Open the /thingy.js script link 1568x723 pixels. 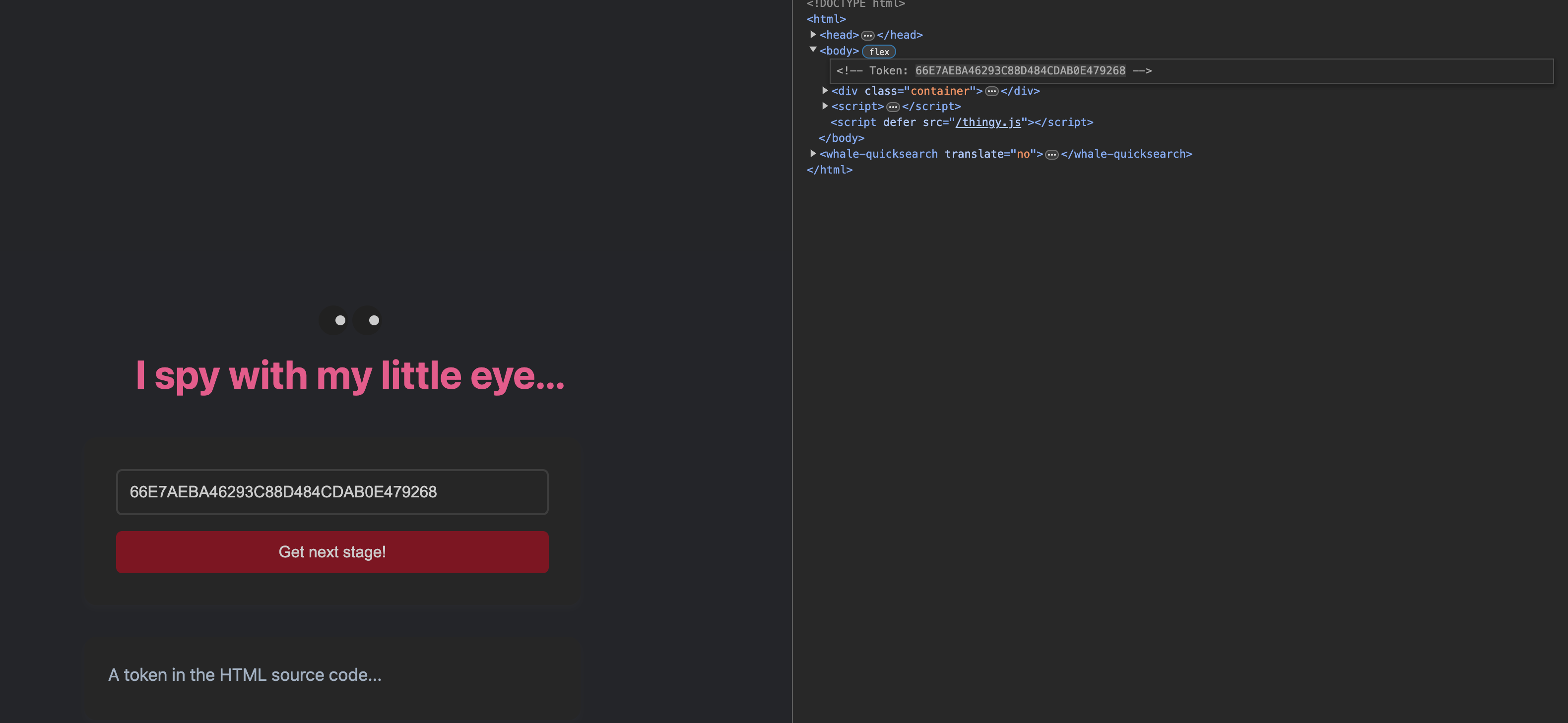point(987,122)
